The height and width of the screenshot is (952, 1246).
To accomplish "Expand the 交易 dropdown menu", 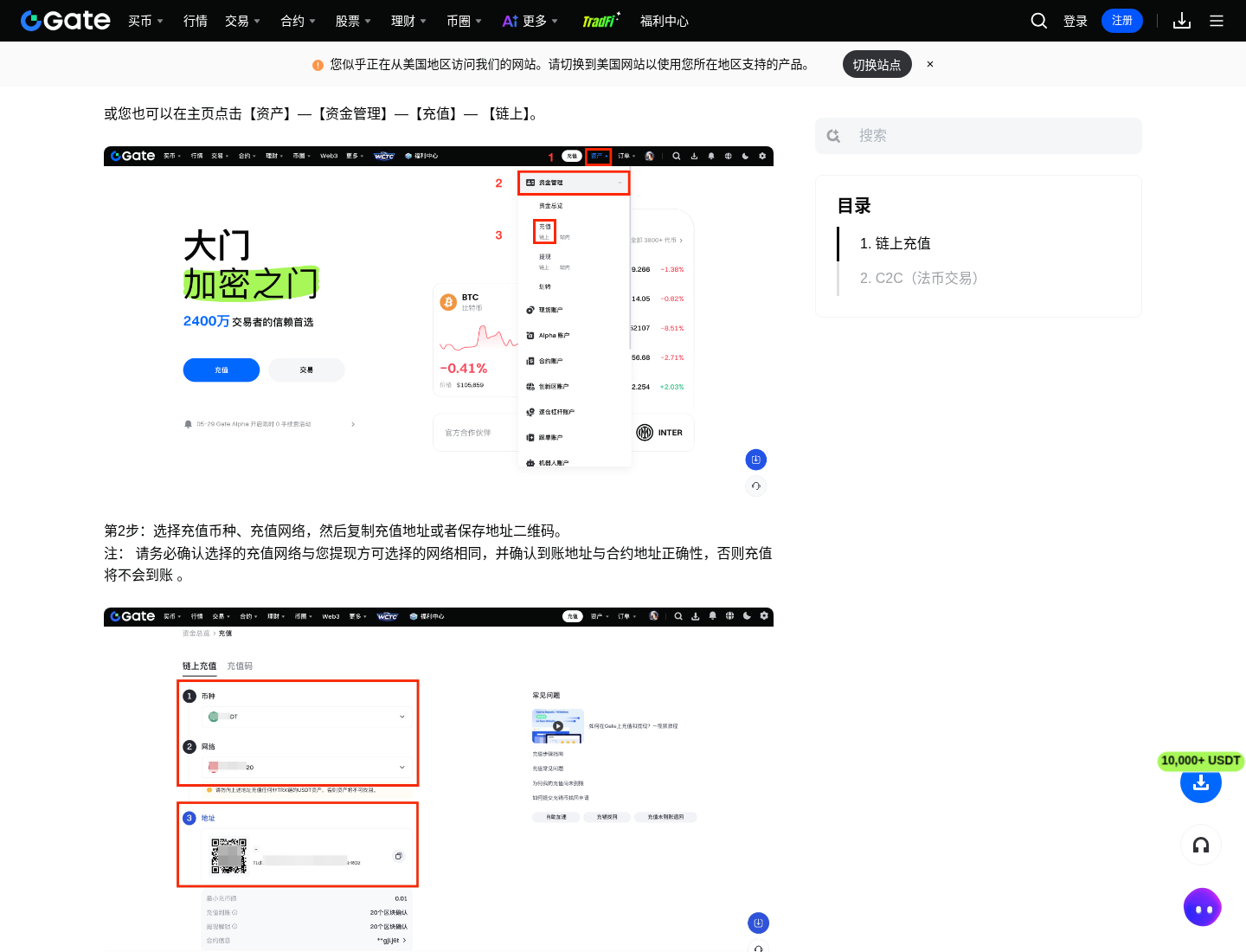I will click(242, 21).
